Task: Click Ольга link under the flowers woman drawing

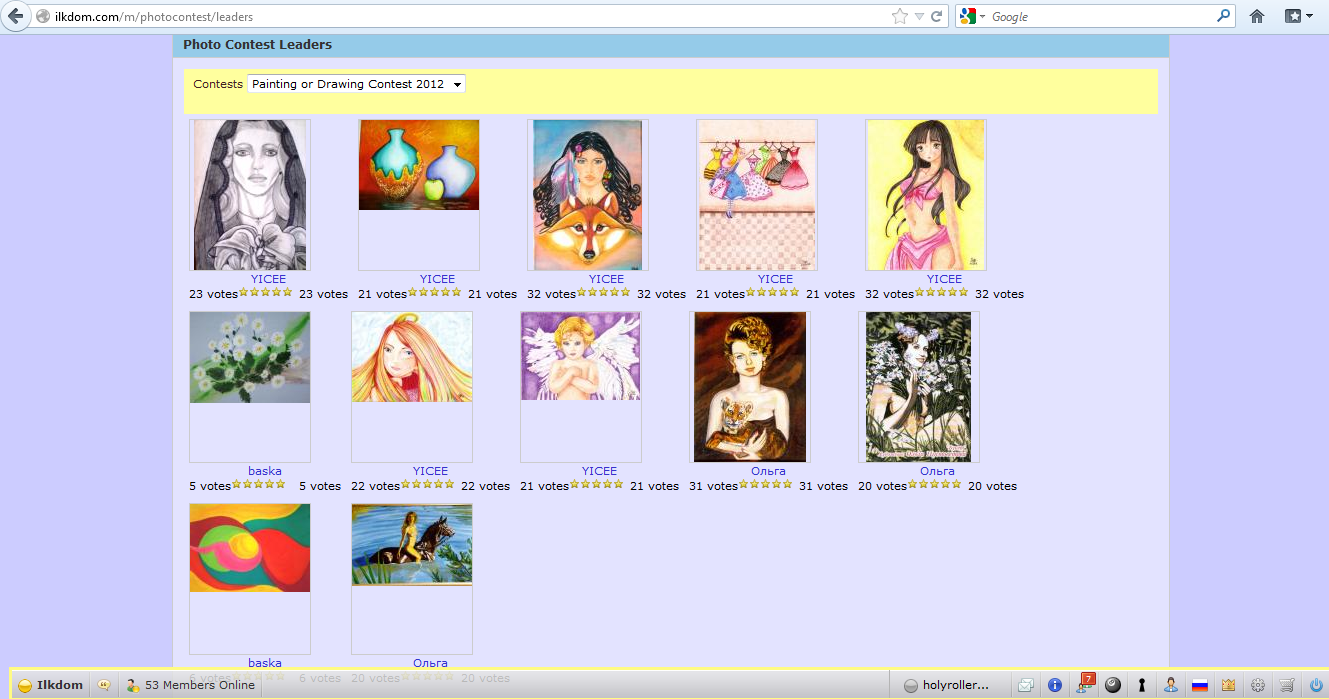Action: coord(937,471)
